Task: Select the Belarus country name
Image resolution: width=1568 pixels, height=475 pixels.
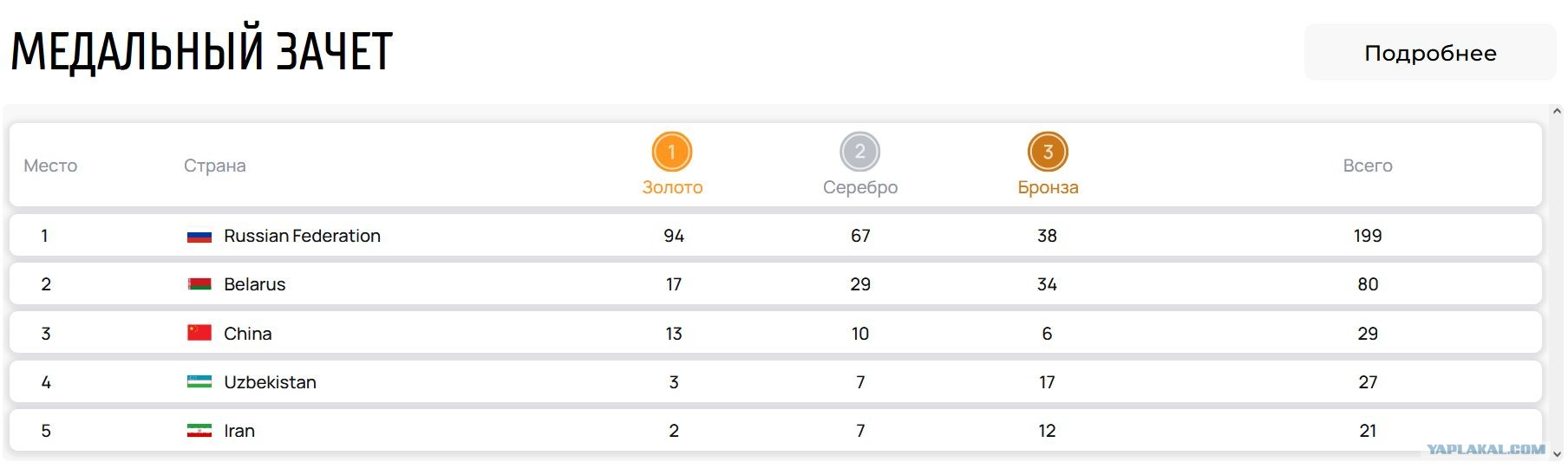Action: 254,284
